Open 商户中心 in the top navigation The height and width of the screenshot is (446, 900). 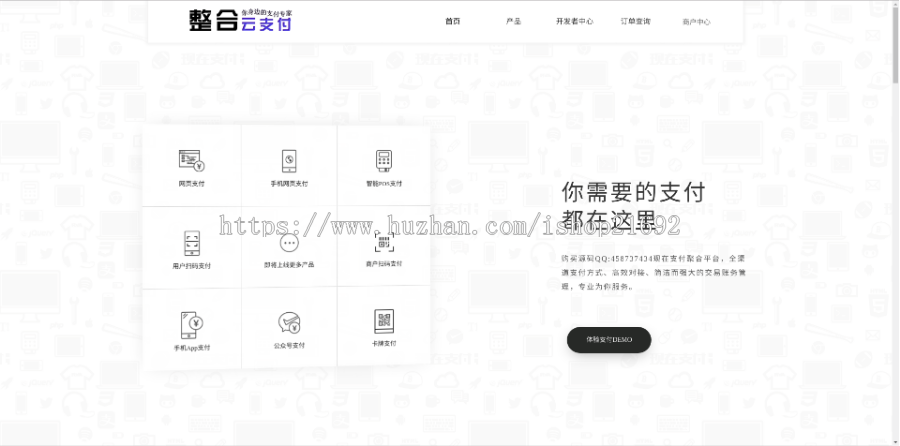click(x=696, y=22)
